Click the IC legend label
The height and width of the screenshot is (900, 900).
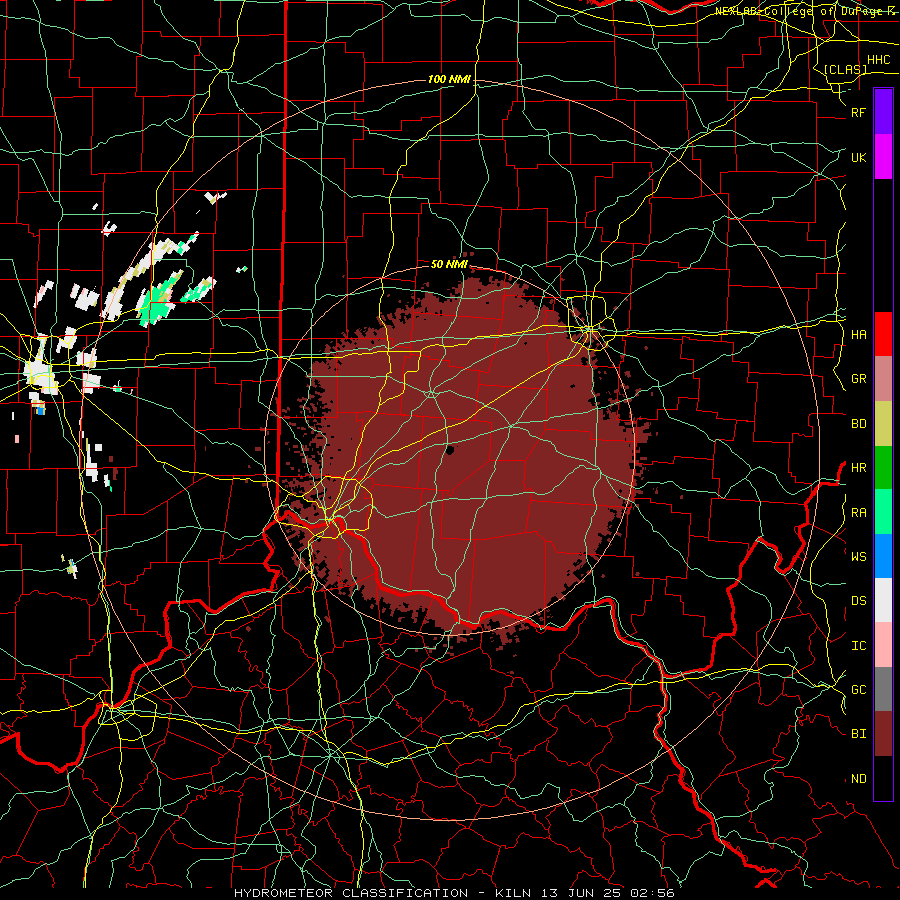click(x=858, y=646)
